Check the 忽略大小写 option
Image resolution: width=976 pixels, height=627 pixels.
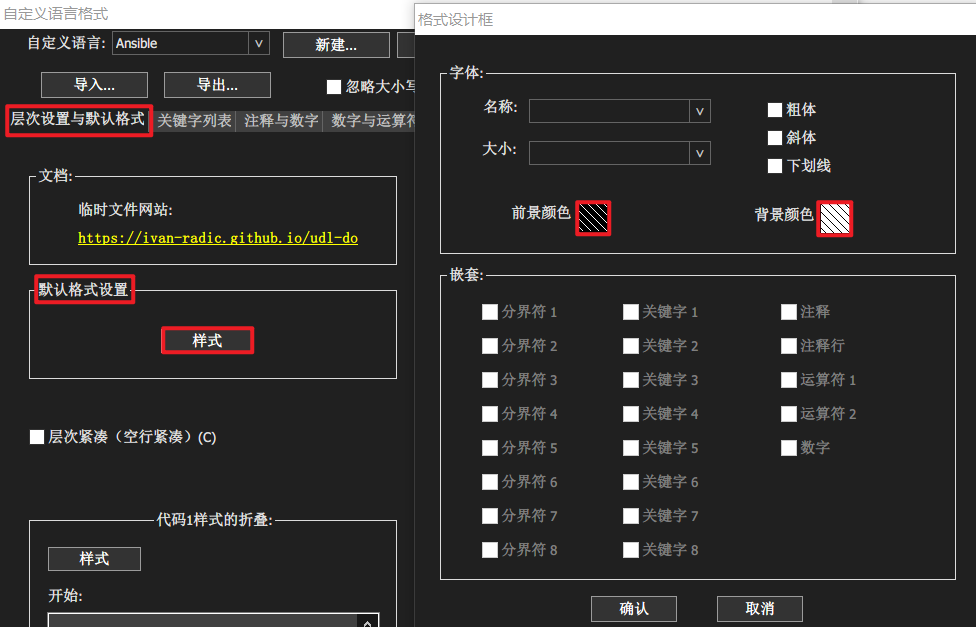pos(335,86)
